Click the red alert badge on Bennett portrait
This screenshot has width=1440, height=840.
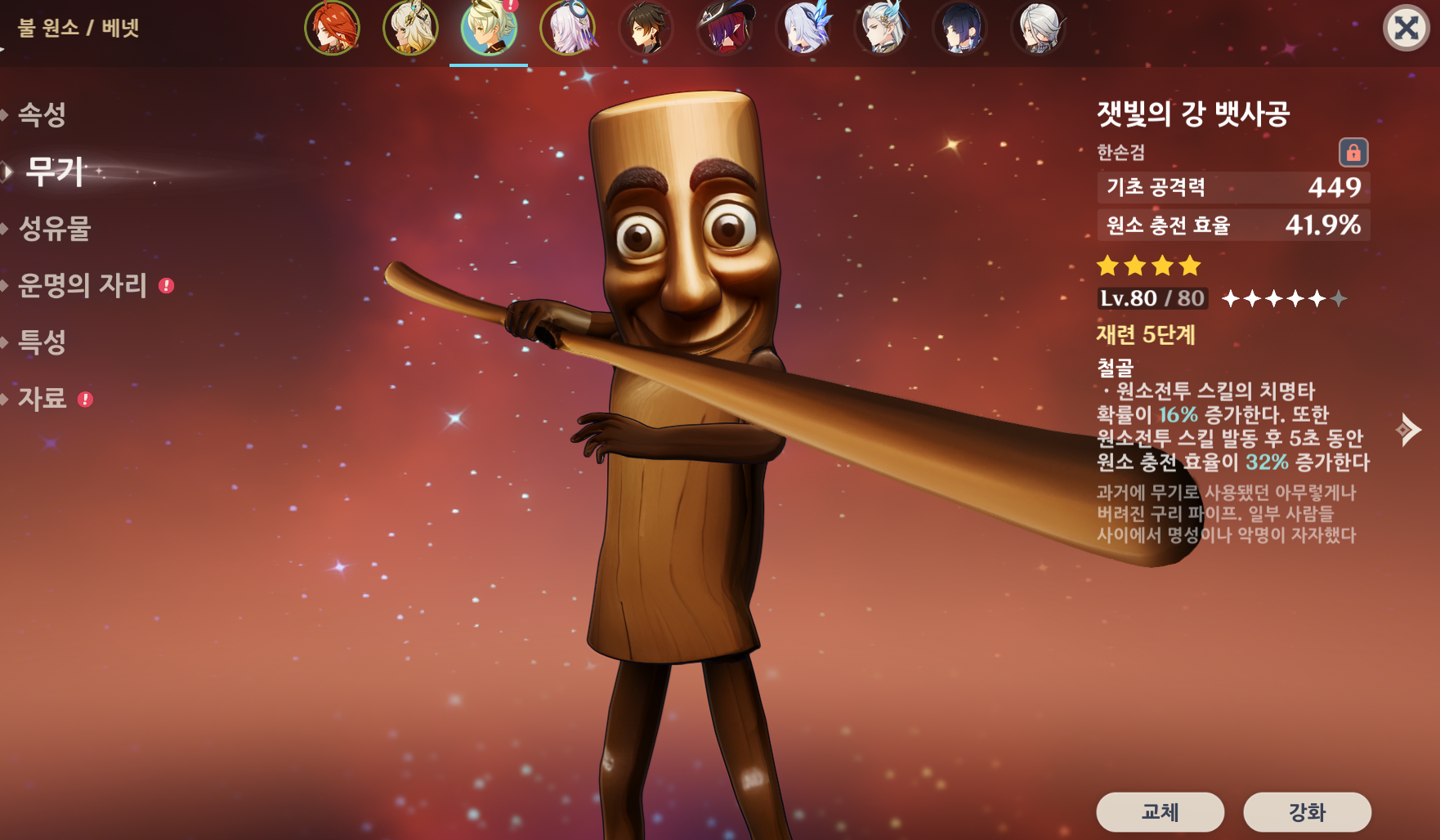(512, 5)
